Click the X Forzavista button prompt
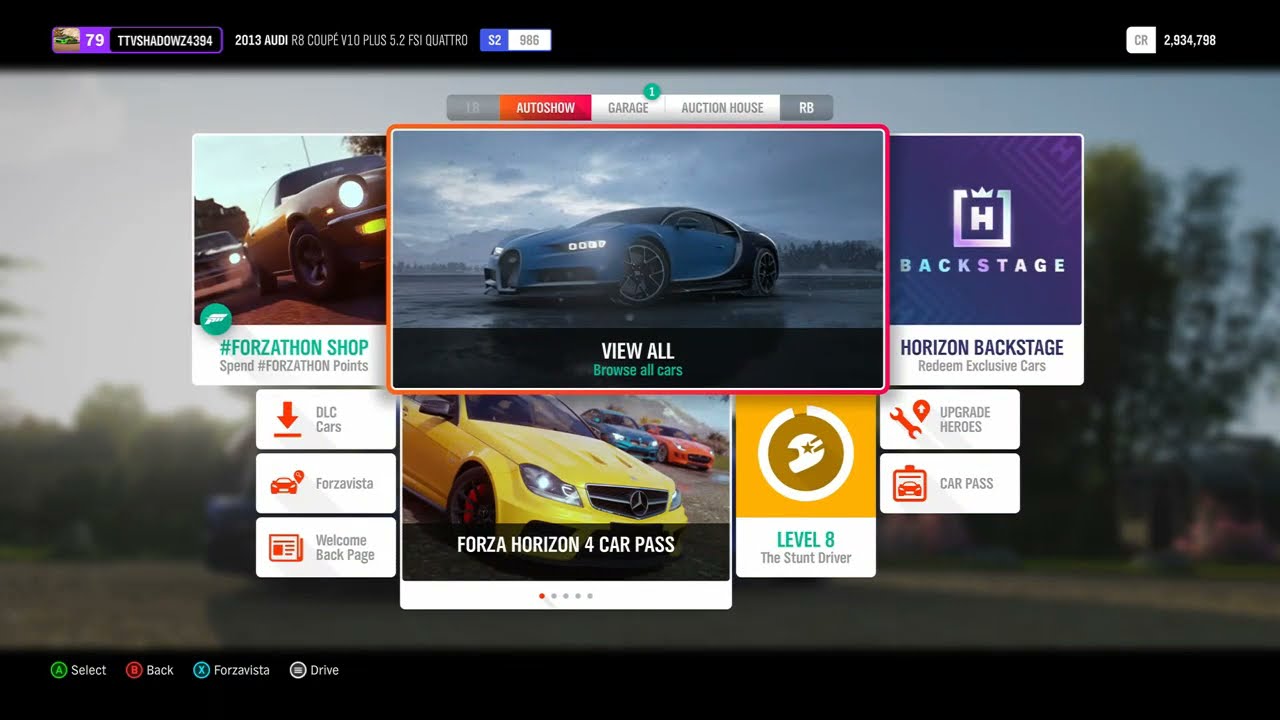This screenshot has width=1280, height=720. pyautogui.click(x=232, y=670)
